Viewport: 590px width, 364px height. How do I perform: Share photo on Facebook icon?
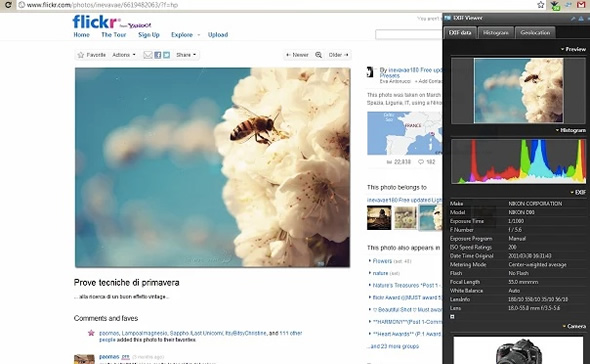[x=158, y=55]
